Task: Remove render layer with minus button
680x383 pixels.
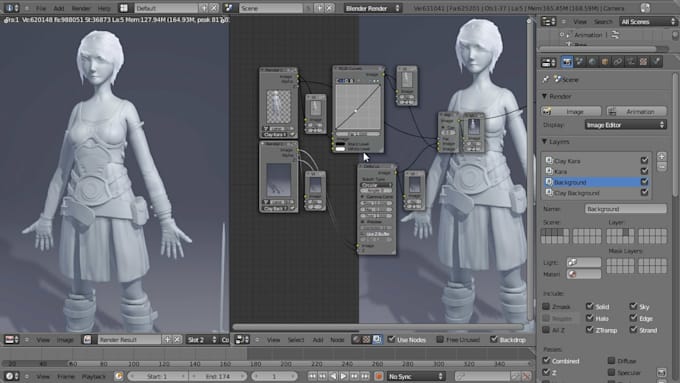Action: (x=661, y=167)
